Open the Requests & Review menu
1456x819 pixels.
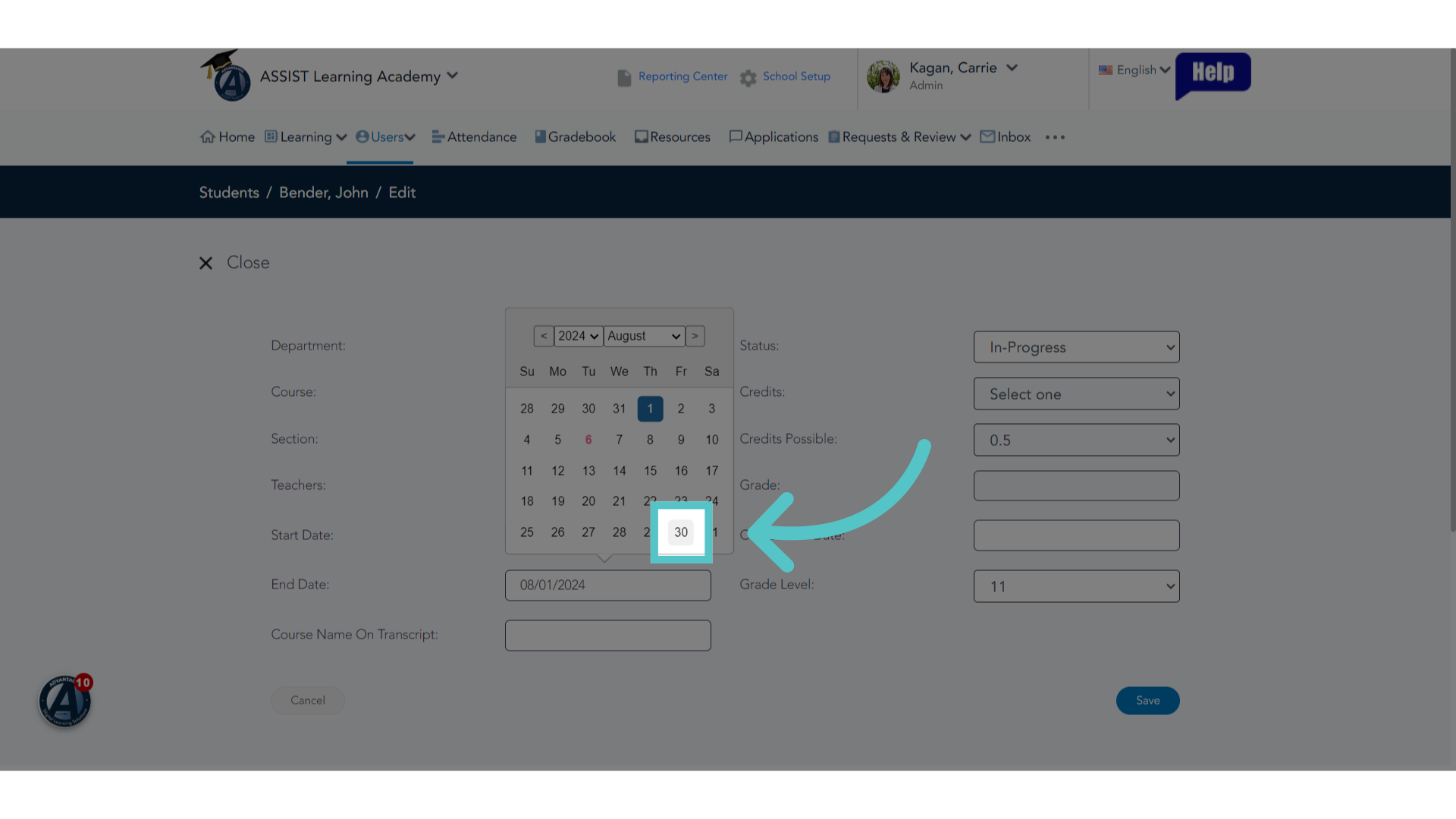(899, 137)
